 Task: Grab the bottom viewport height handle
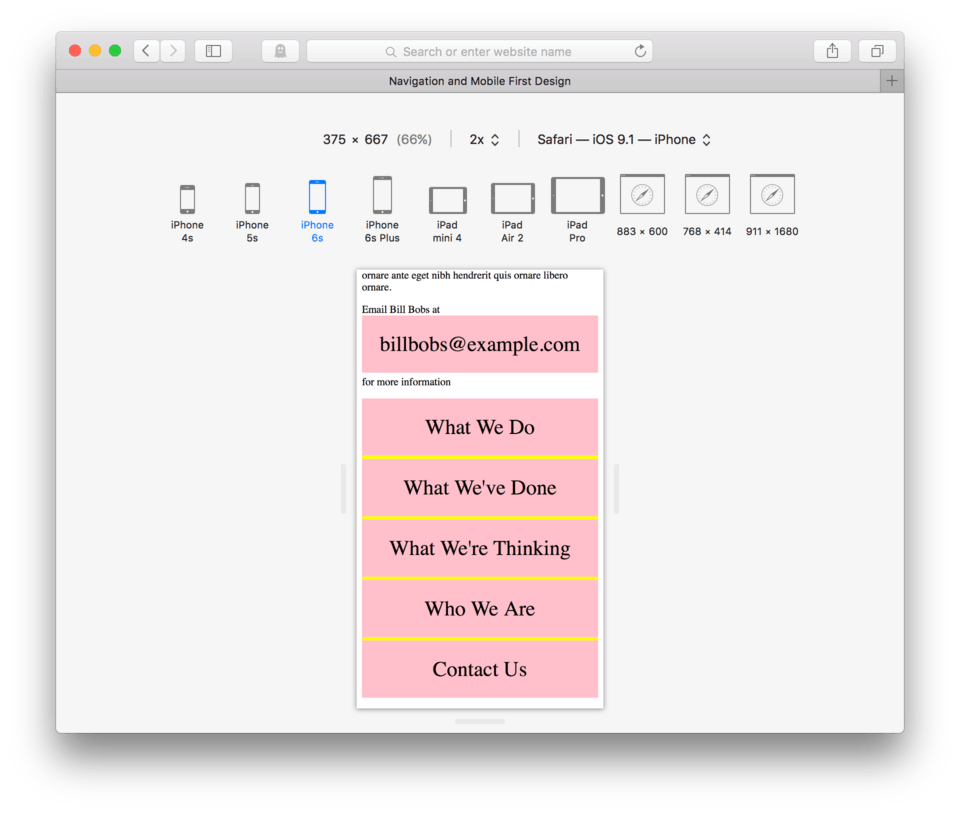(x=480, y=721)
